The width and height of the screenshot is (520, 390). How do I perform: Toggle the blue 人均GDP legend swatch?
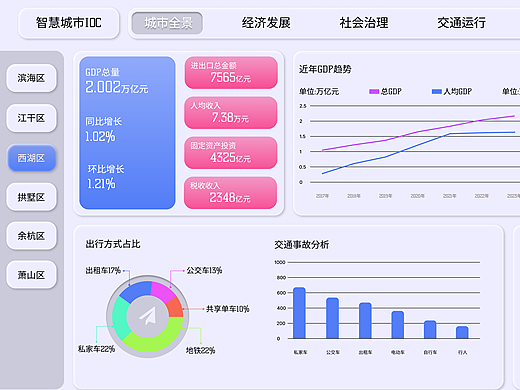[x=437, y=91]
